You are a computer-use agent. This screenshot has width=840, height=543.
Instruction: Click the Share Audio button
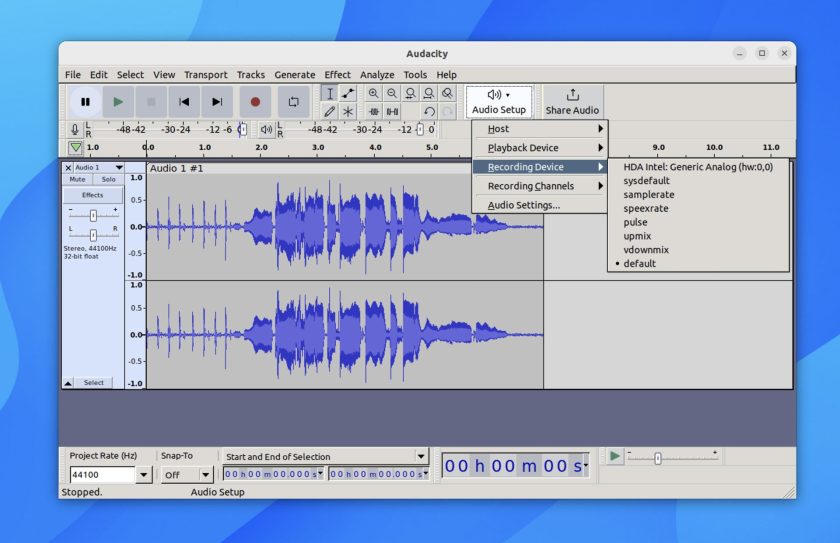tap(572, 101)
